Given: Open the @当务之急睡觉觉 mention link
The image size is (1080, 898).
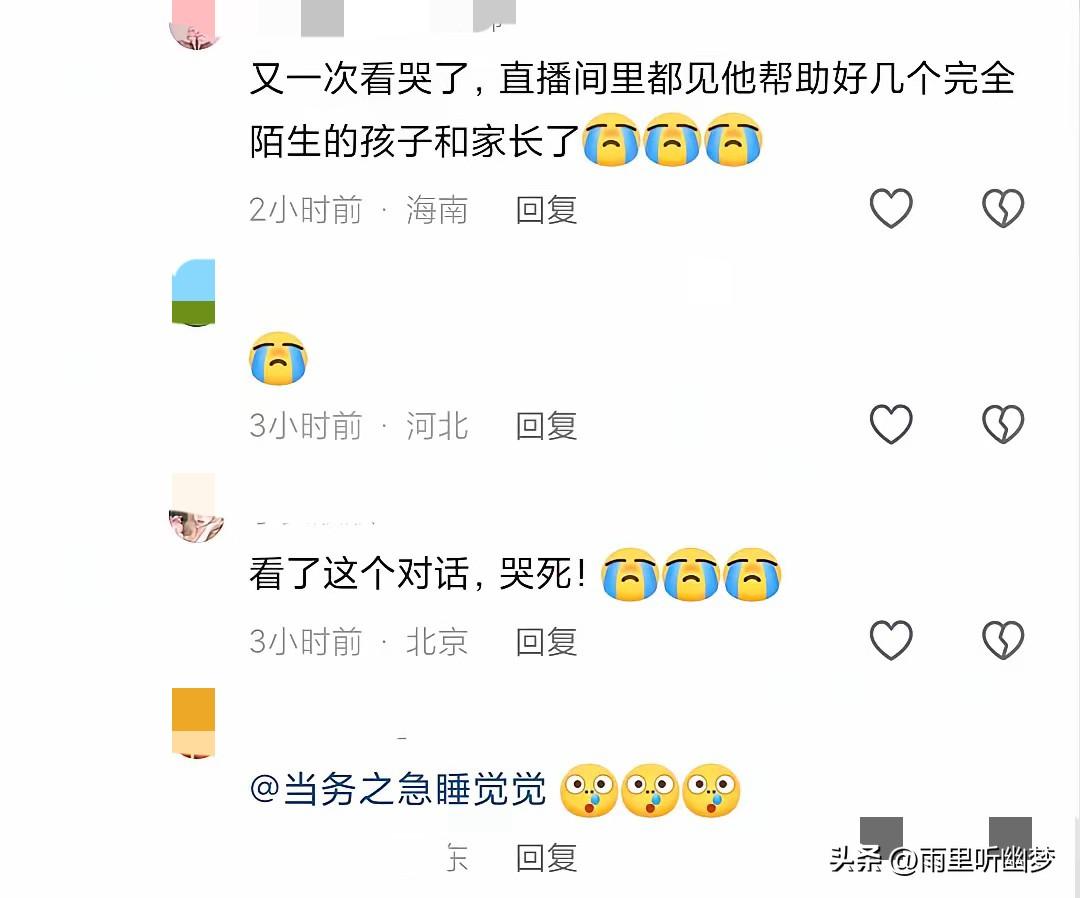Looking at the screenshot, I should coord(397,789).
